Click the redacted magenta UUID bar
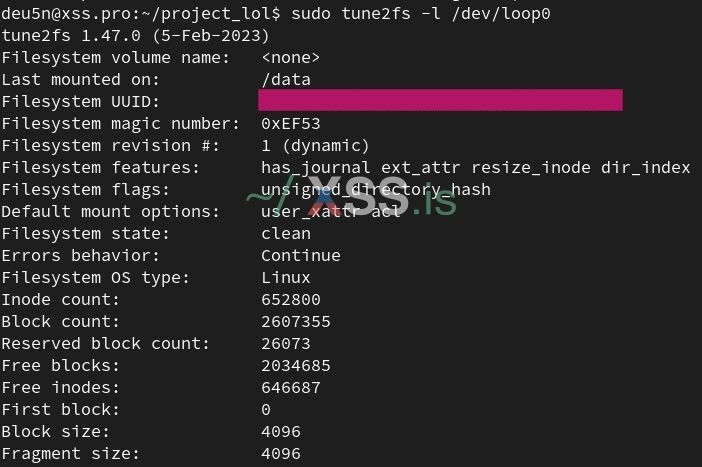The width and height of the screenshot is (702, 467). click(x=440, y=101)
